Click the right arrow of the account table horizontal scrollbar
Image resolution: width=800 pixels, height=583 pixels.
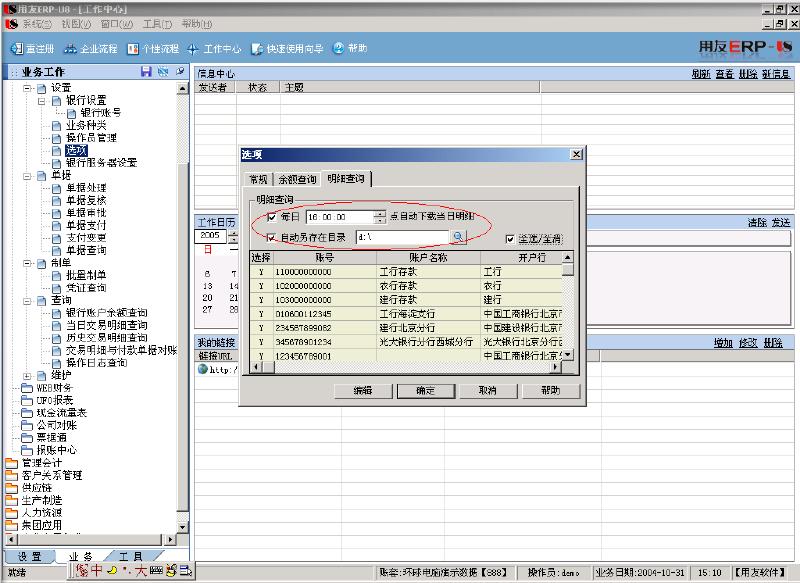(557, 367)
